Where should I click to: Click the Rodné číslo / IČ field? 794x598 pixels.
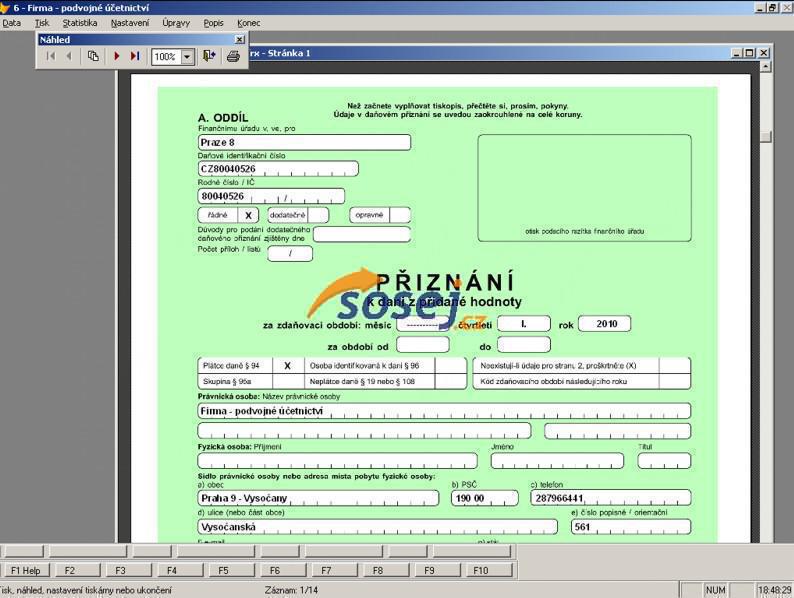coord(271,196)
